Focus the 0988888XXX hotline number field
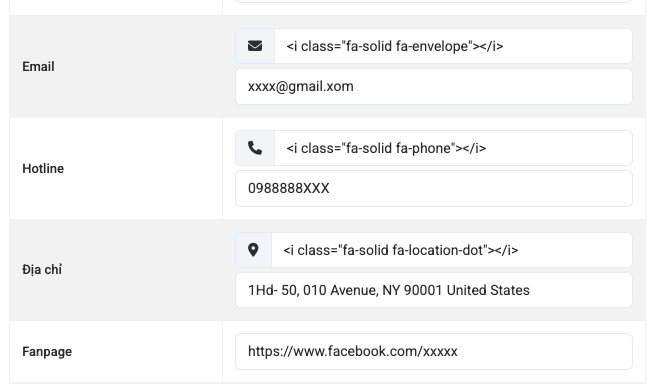The image size is (657, 384). pyautogui.click(x=434, y=189)
